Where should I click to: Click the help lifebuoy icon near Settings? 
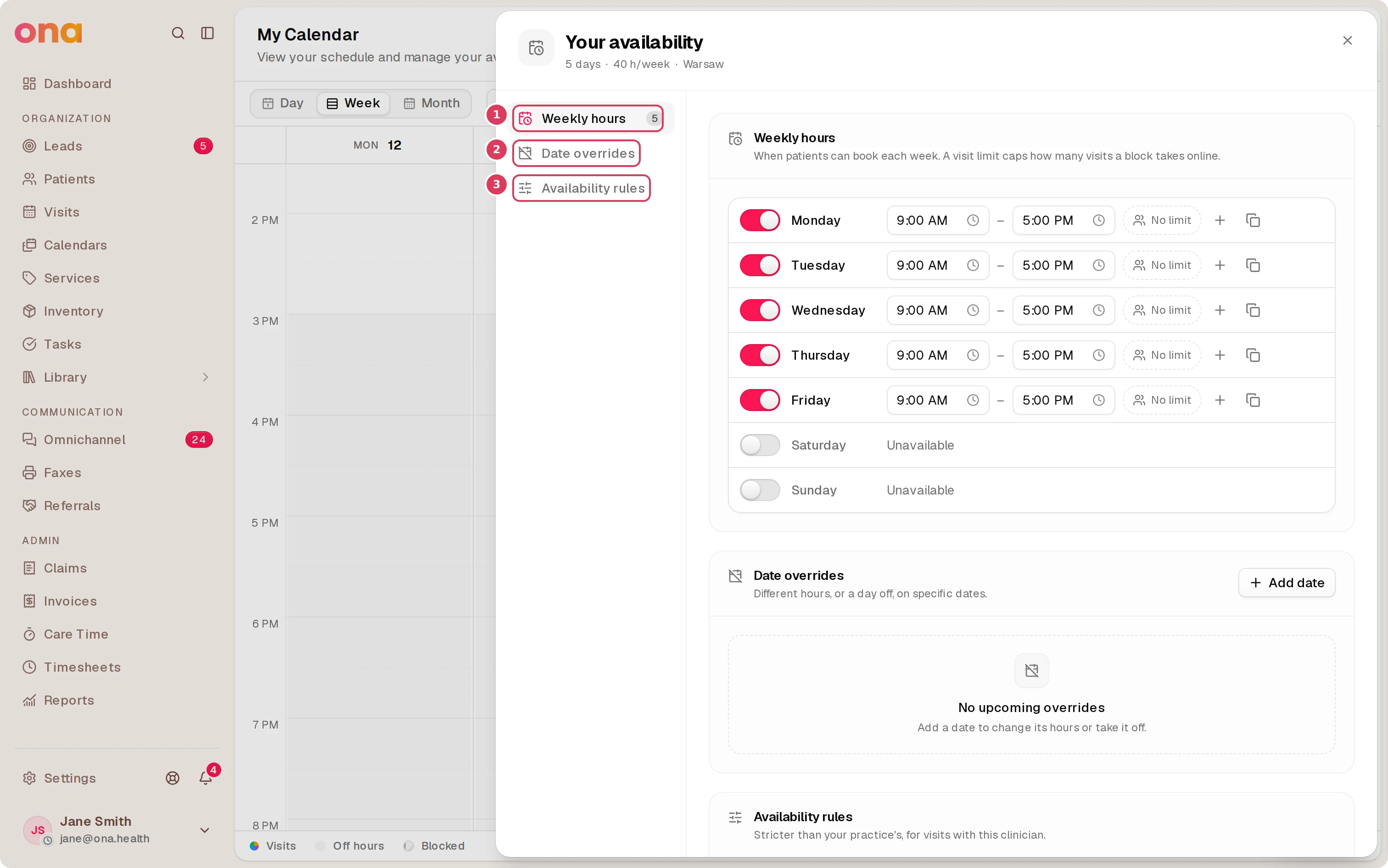[x=172, y=778]
